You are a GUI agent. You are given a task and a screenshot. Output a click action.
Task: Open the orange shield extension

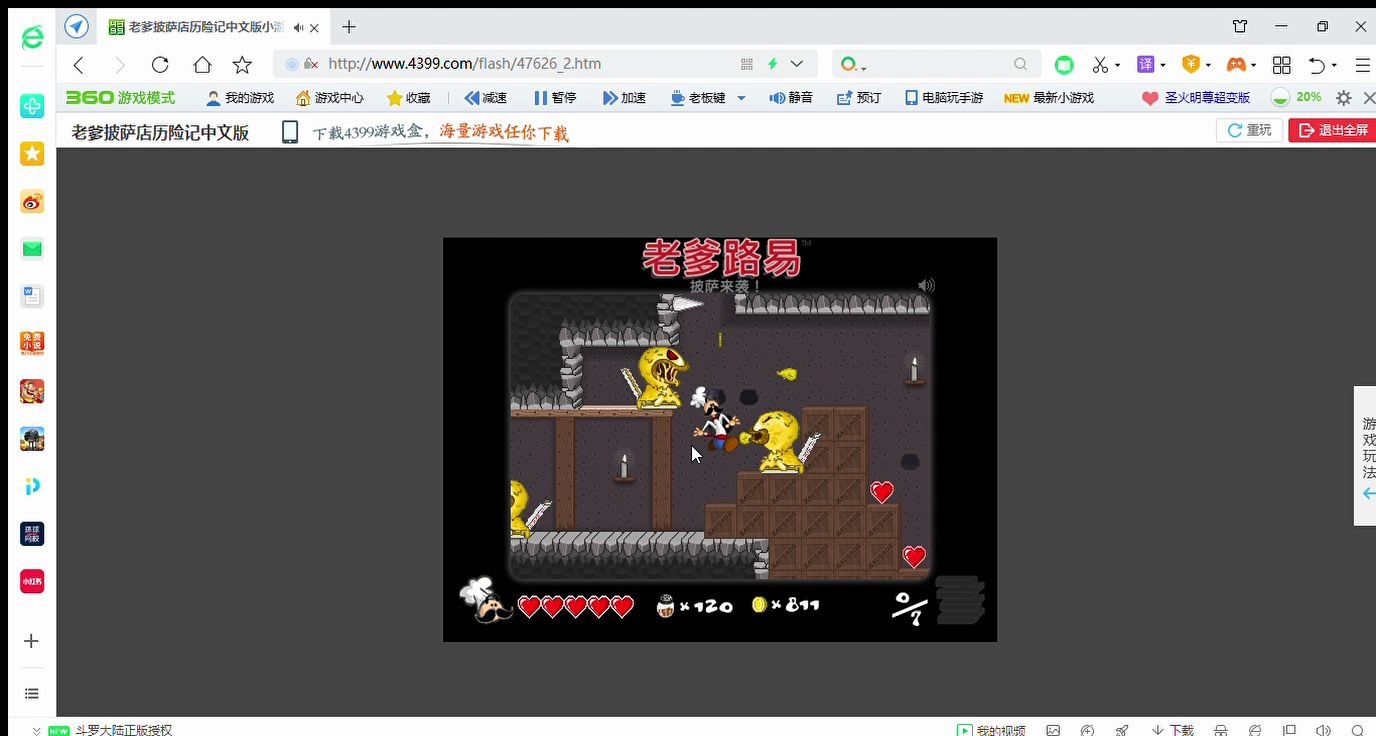(1191, 65)
